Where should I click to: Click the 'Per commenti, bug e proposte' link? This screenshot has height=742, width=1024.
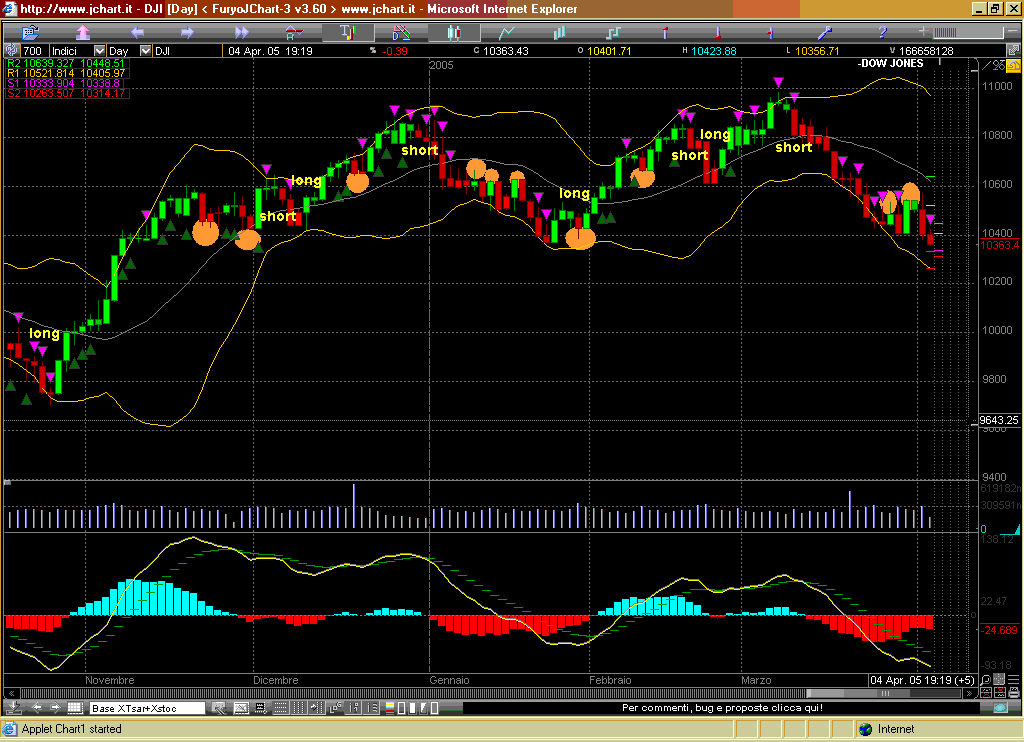(x=721, y=708)
